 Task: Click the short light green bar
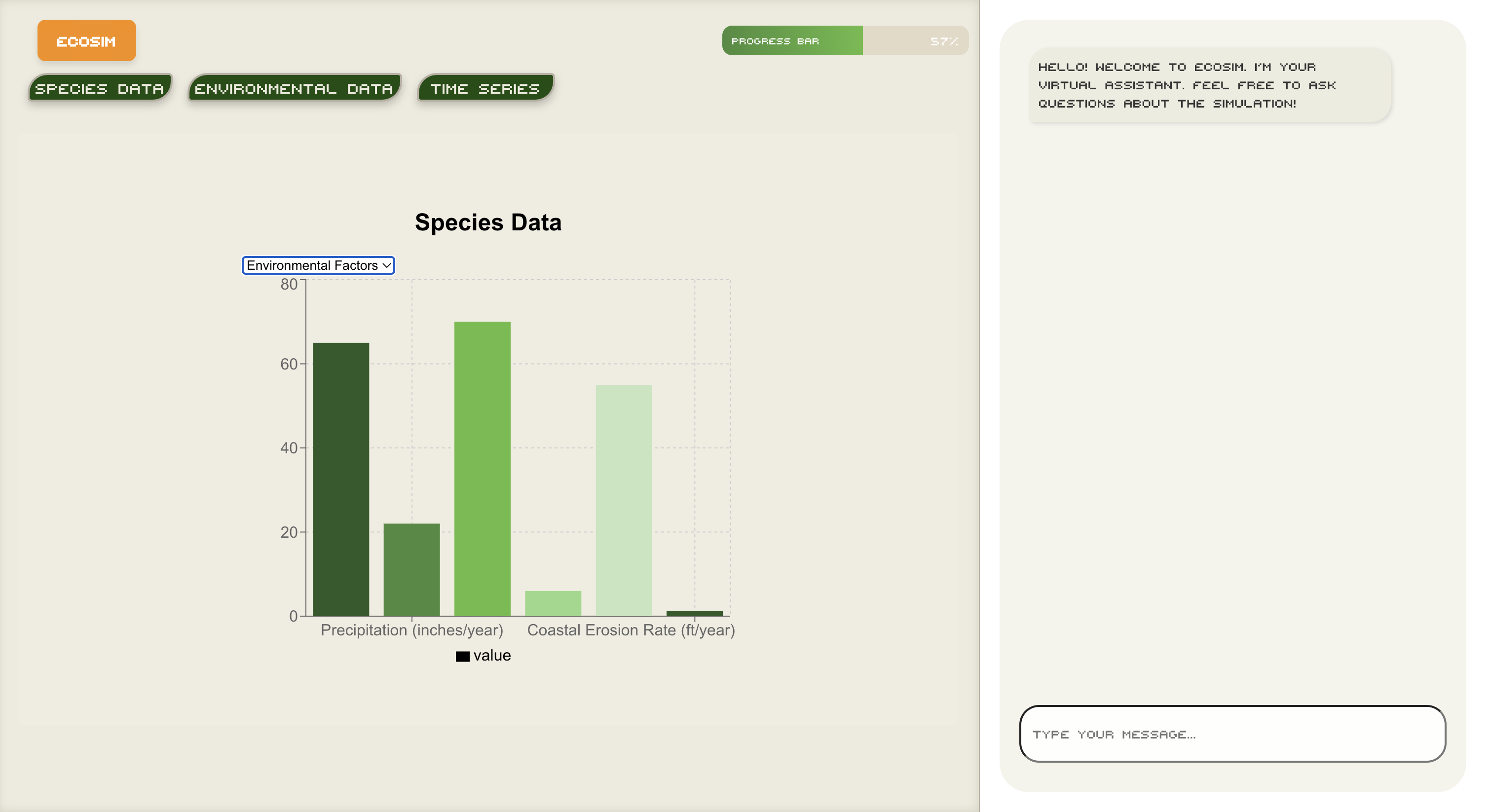553,603
